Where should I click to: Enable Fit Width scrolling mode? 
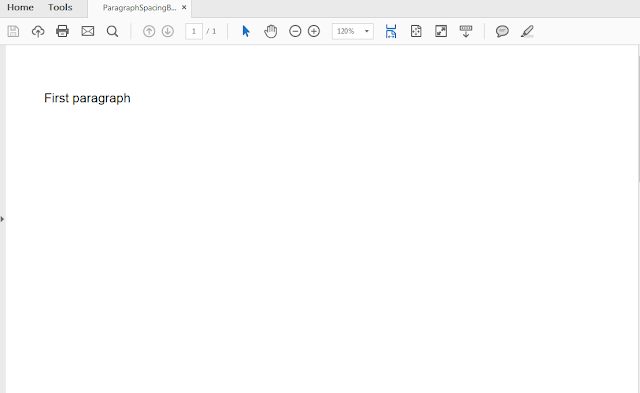[391, 31]
